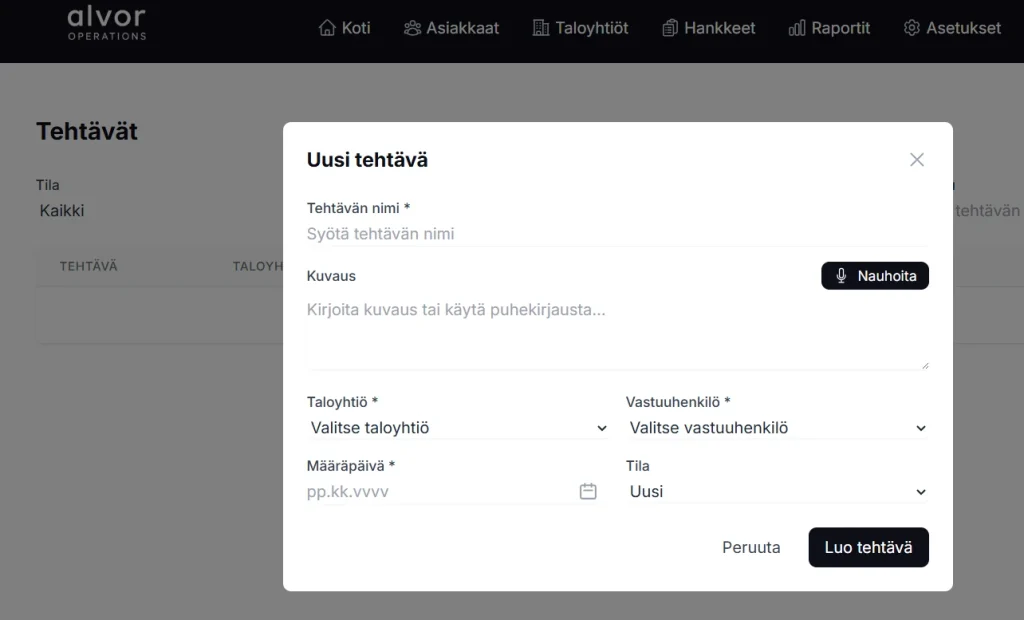Click Peruuta to cancel the task
1024x620 pixels.
click(751, 547)
